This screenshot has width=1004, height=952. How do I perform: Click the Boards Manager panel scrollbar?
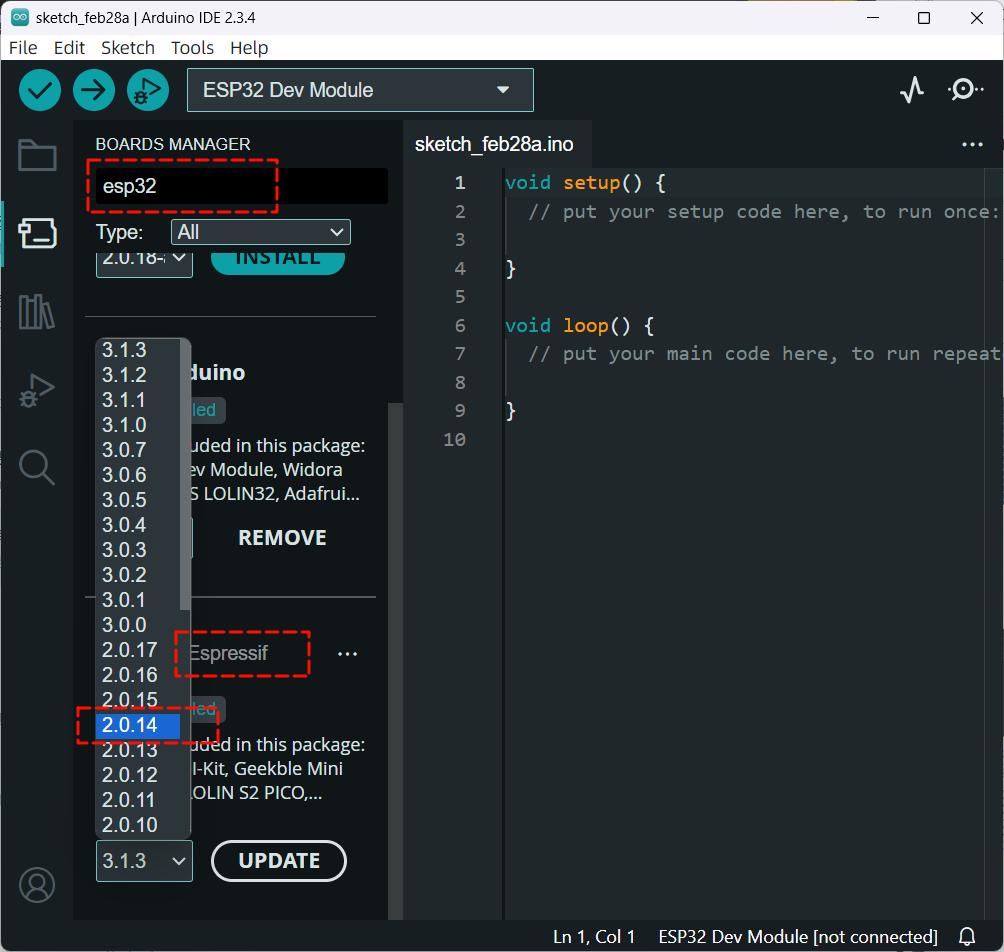point(396,661)
